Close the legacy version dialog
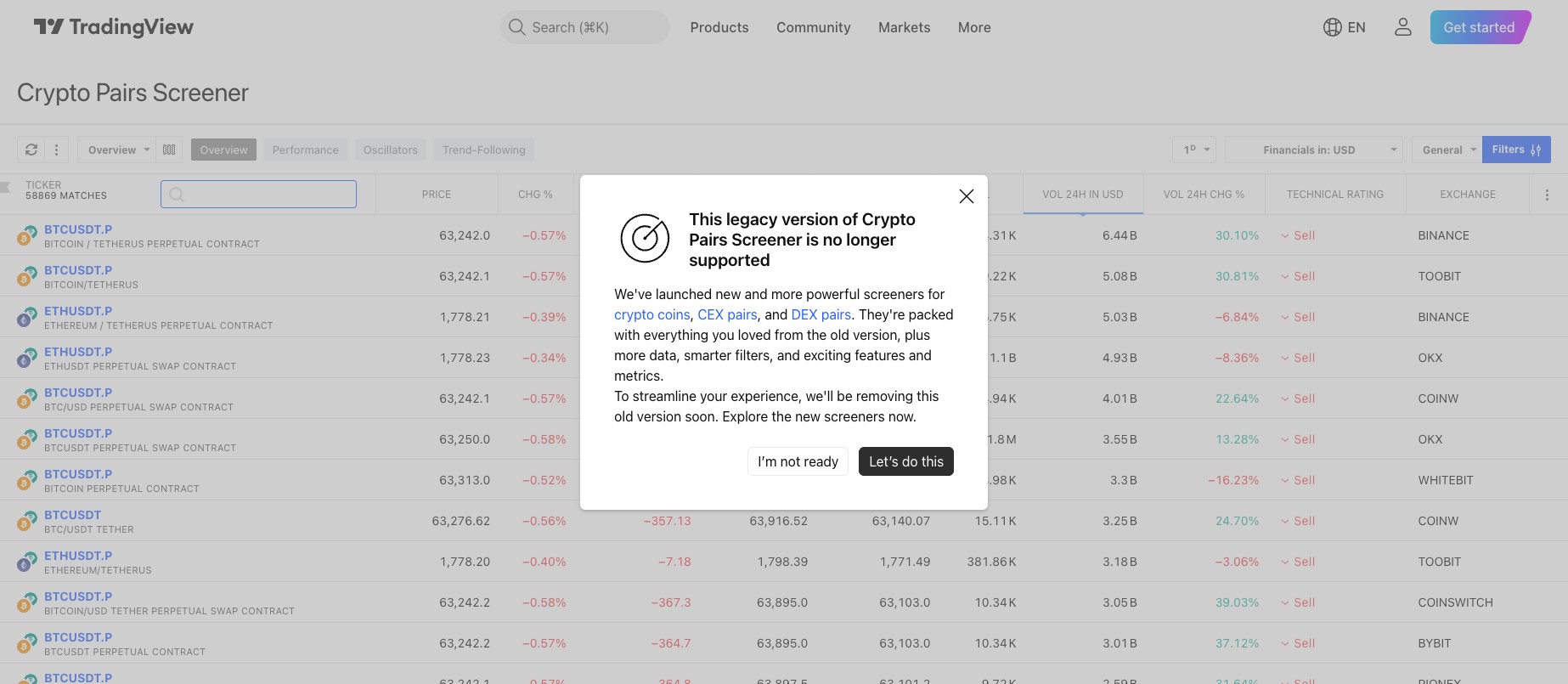The height and width of the screenshot is (684, 1568). click(966, 196)
